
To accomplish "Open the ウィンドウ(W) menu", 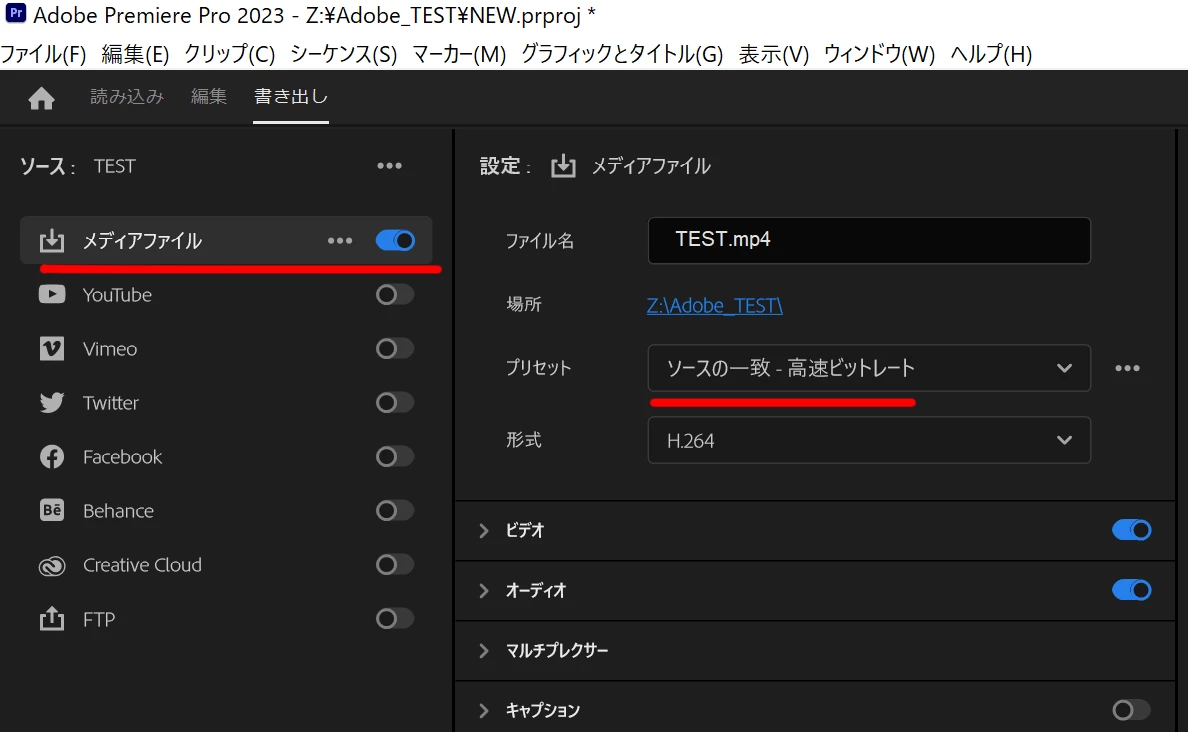I will click(879, 54).
